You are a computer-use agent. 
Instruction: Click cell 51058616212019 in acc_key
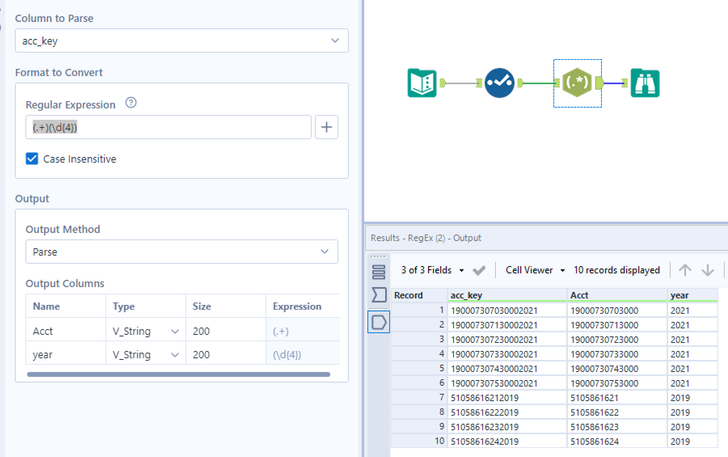coord(507,398)
